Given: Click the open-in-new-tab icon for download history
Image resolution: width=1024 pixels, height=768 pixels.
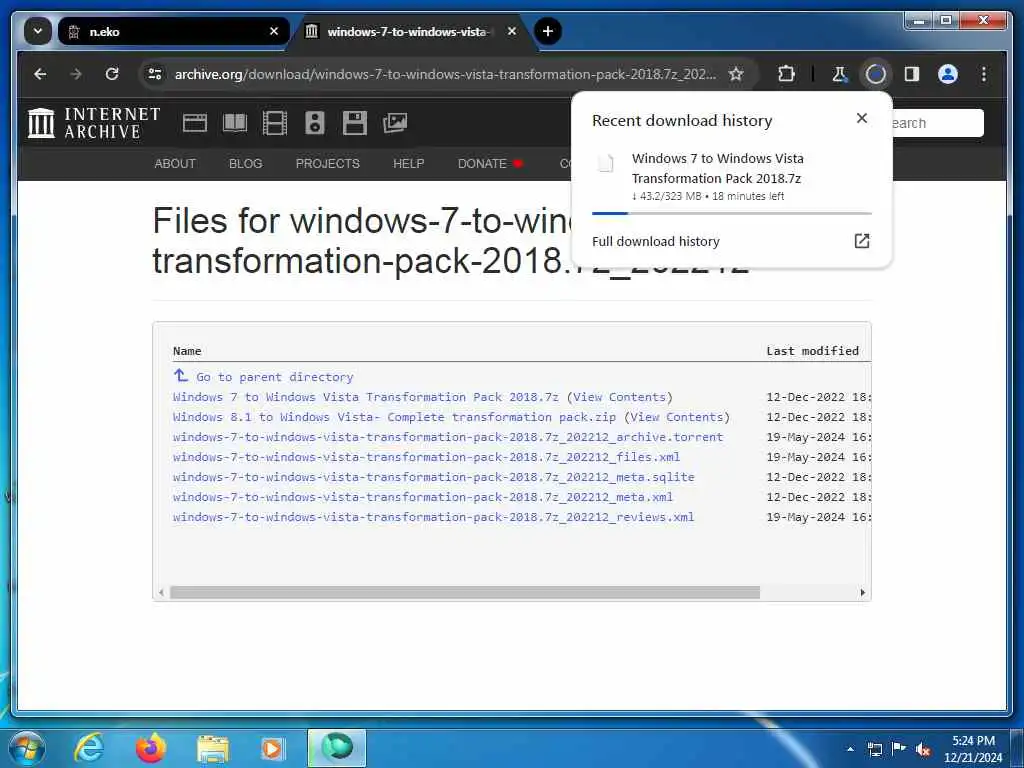Looking at the screenshot, I should click(x=861, y=241).
